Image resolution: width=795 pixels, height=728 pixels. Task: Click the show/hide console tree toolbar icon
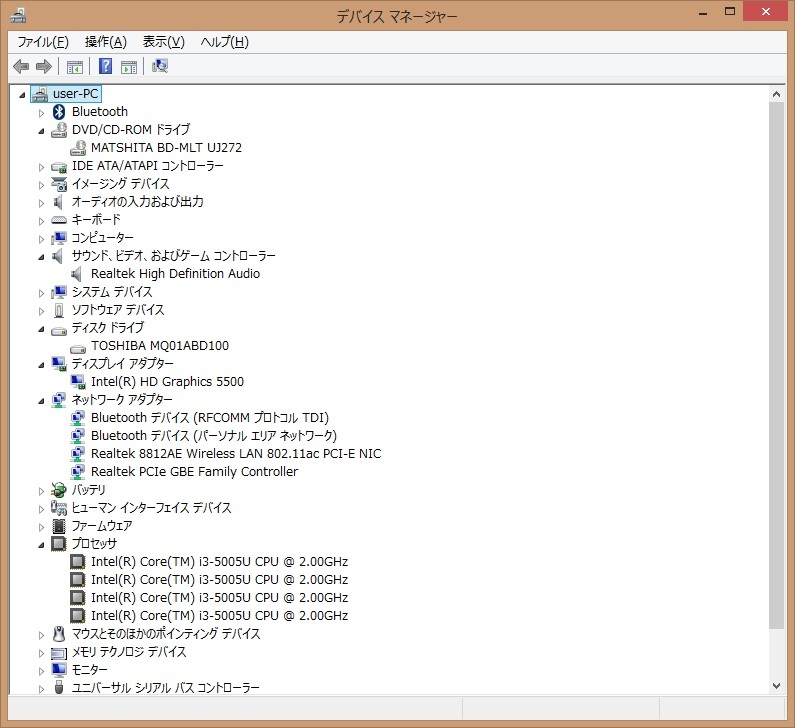pos(75,66)
